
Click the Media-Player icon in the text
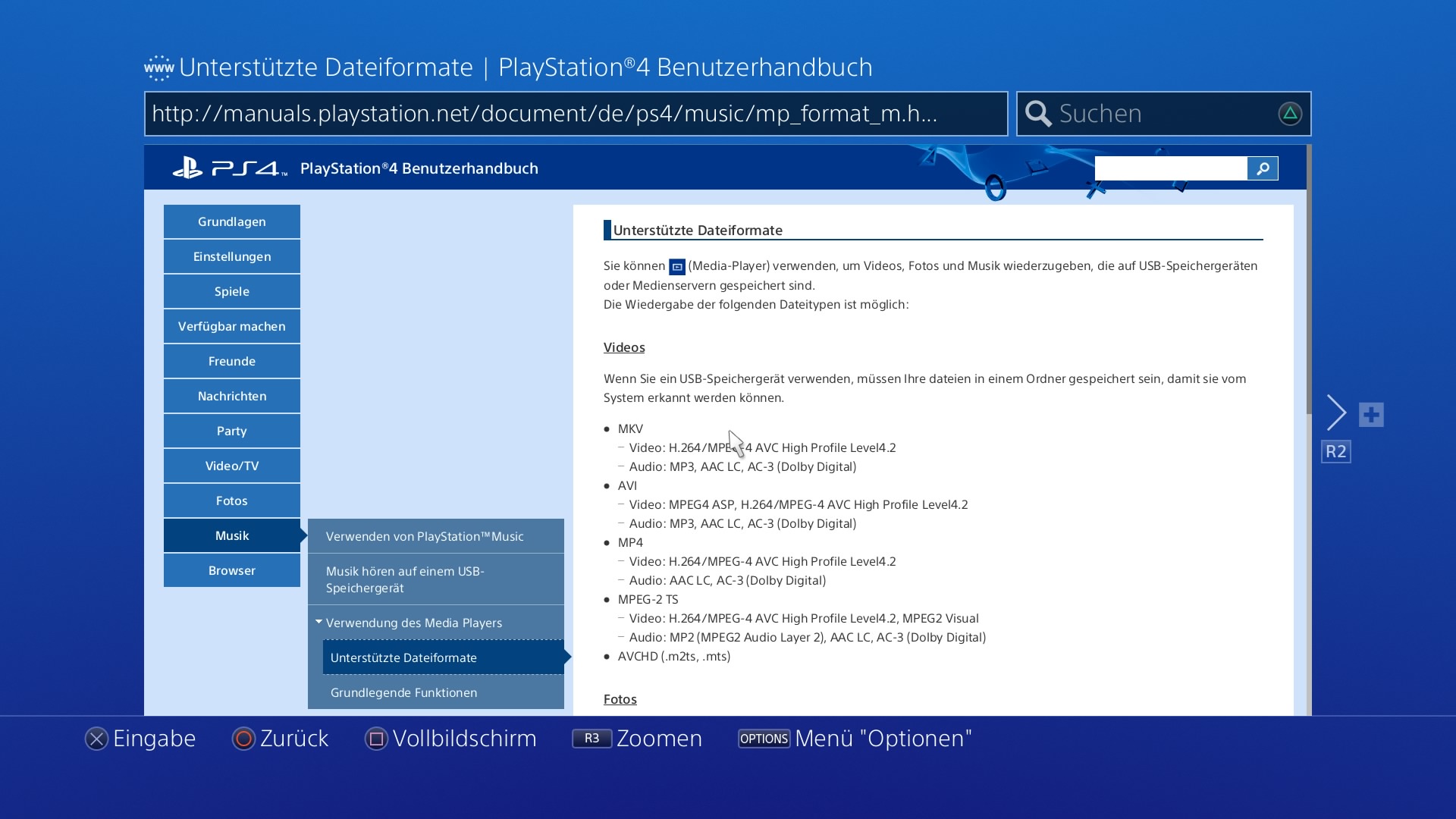[x=676, y=267]
